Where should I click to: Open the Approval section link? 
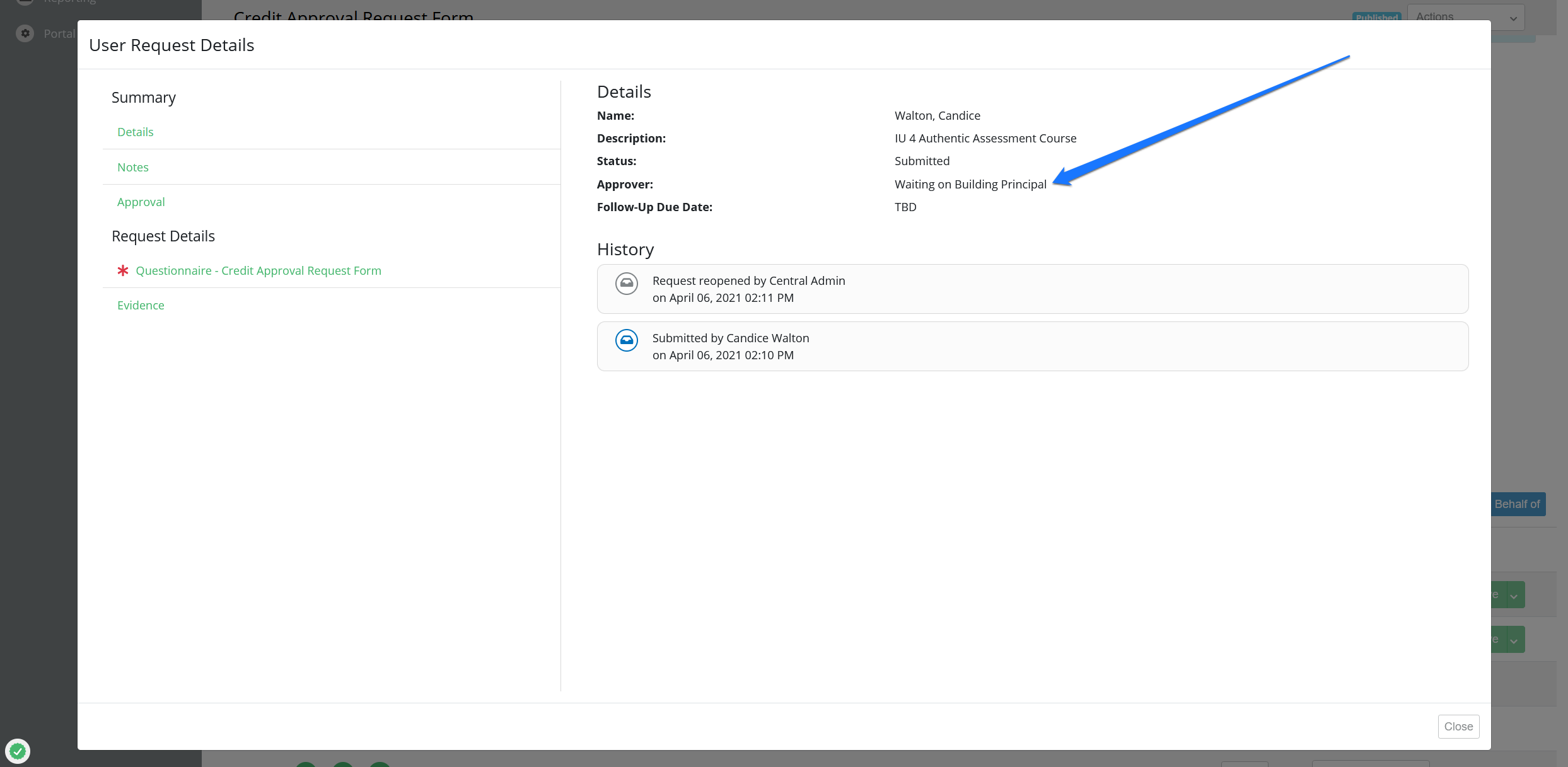(141, 202)
